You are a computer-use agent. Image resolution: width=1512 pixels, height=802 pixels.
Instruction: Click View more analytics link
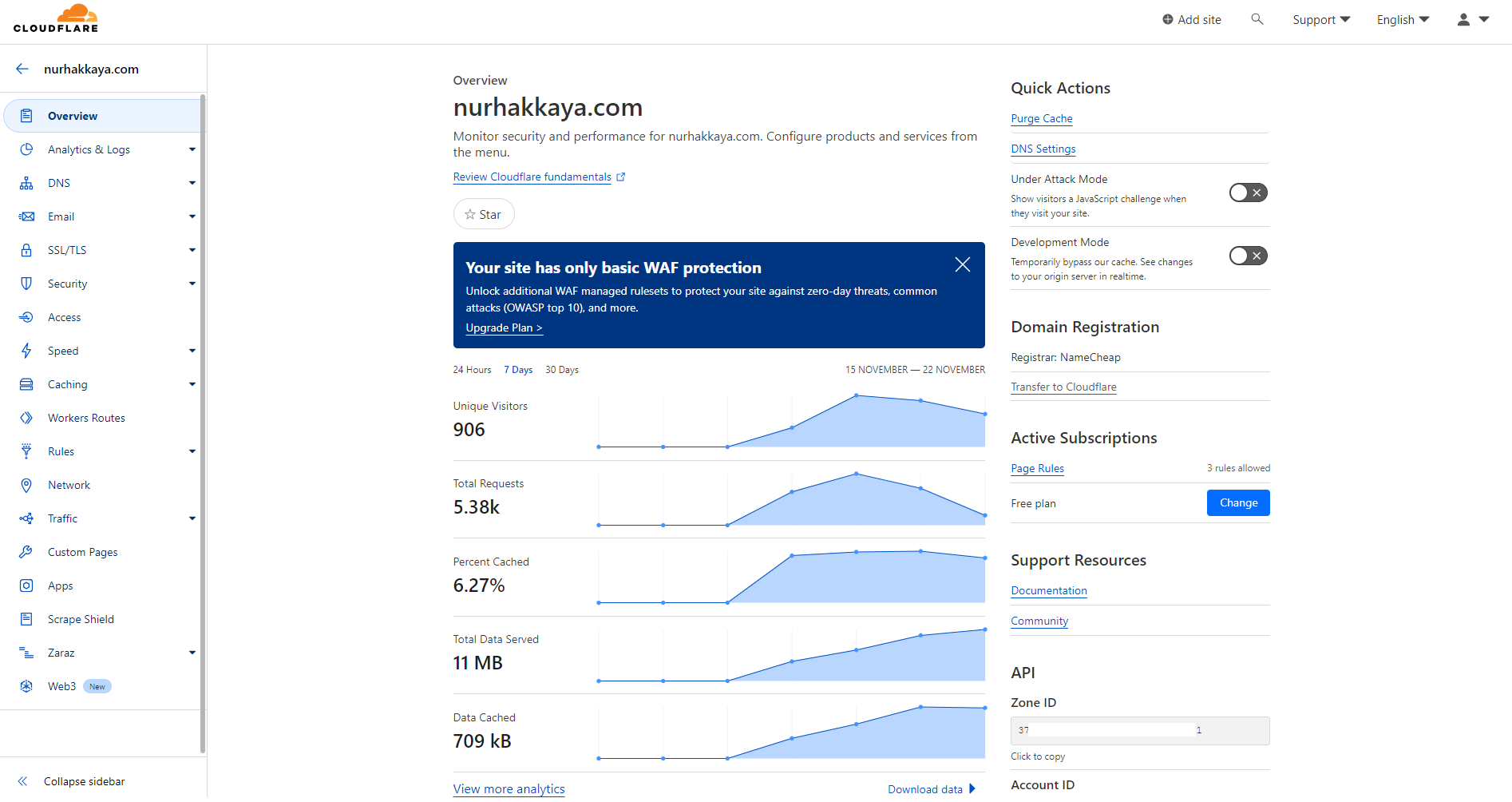coord(509,789)
